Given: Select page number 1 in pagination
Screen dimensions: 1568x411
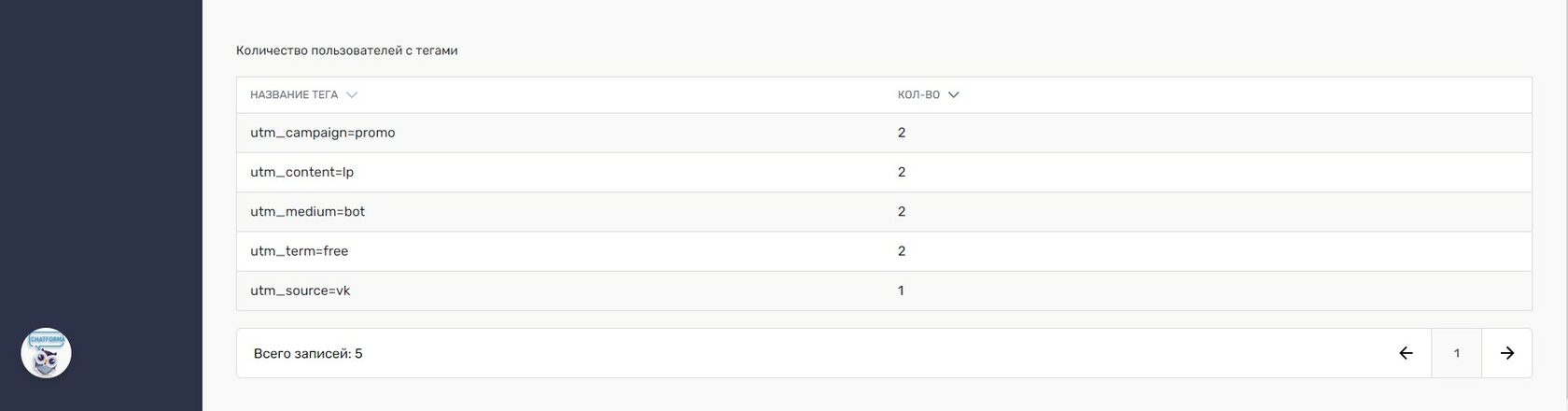Looking at the screenshot, I should (1456, 353).
